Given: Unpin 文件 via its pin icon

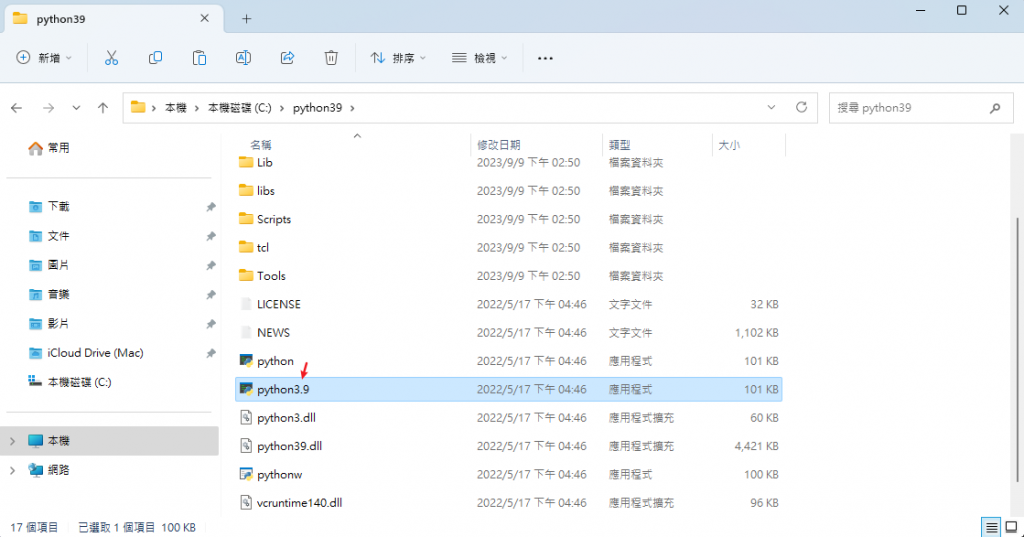Looking at the screenshot, I should 210,236.
